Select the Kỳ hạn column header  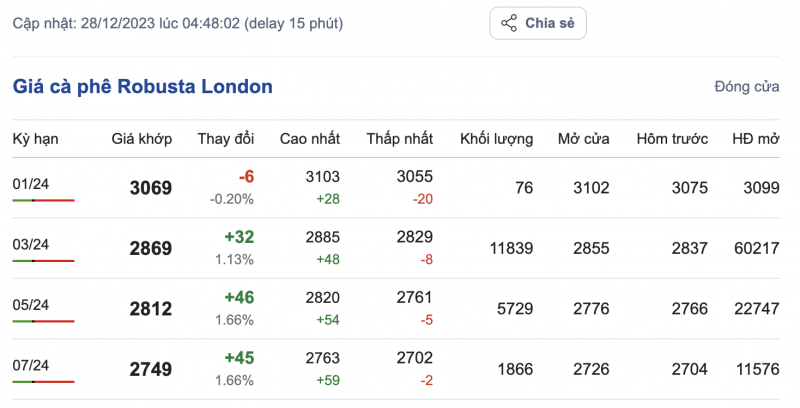[x=36, y=139]
